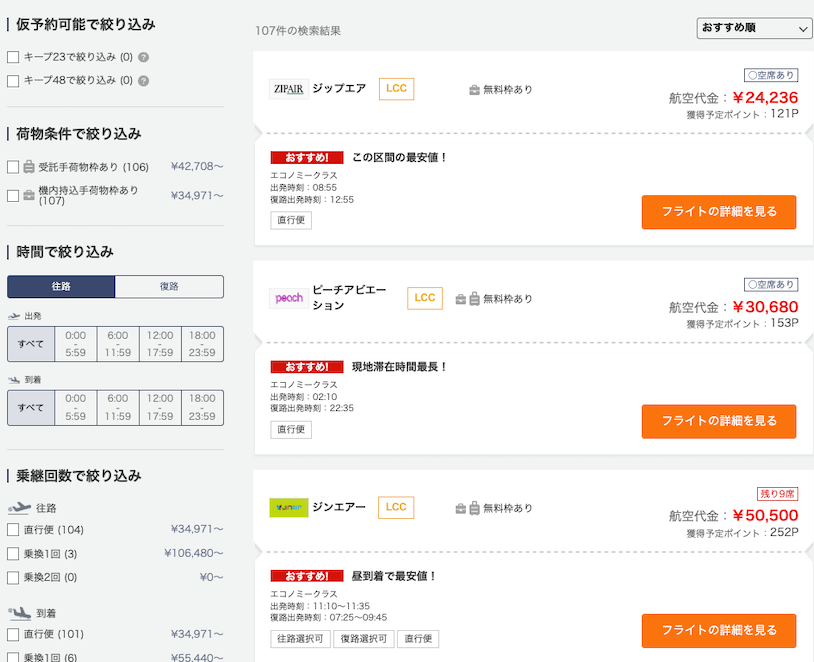Select the 復路 time filter tab
This screenshot has width=814, height=662.
pyautogui.click(x=169, y=287)
